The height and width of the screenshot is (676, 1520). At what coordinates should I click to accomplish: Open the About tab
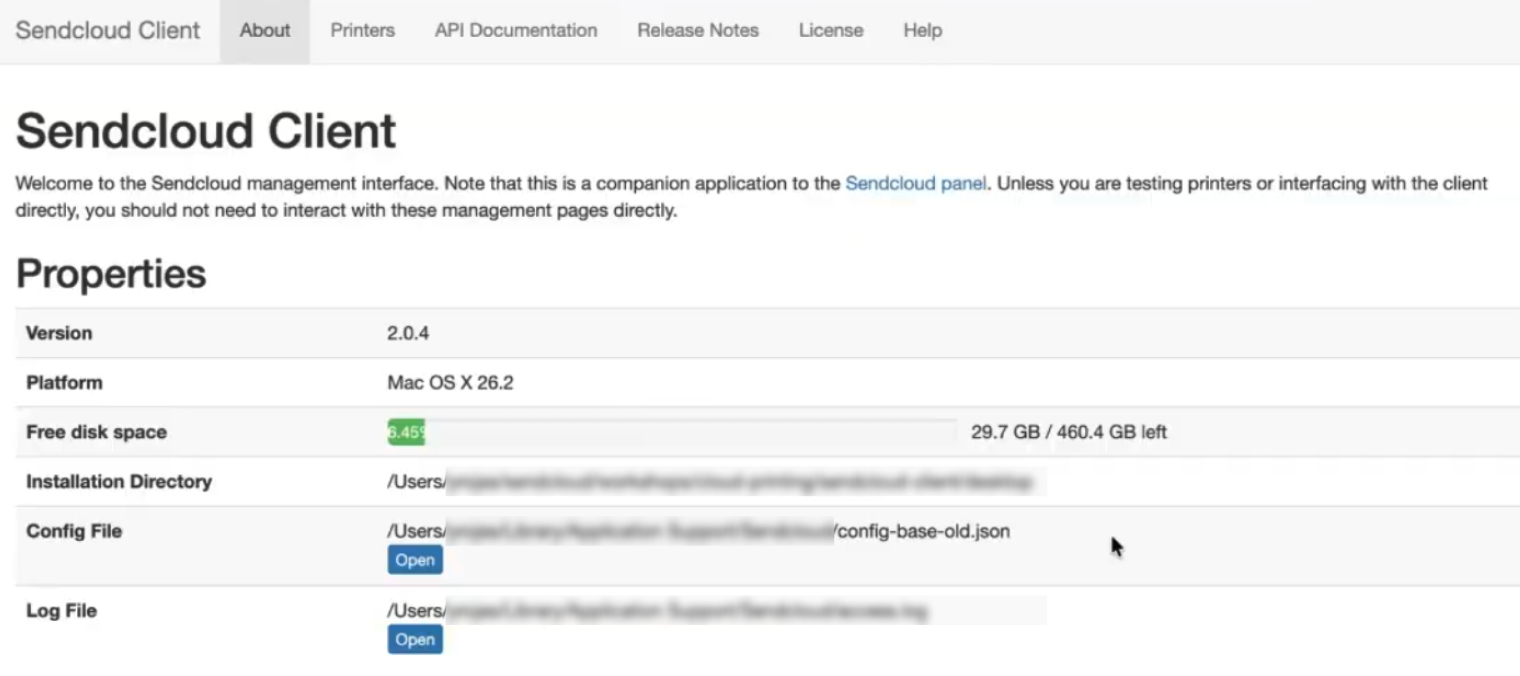tap(265, 30)
